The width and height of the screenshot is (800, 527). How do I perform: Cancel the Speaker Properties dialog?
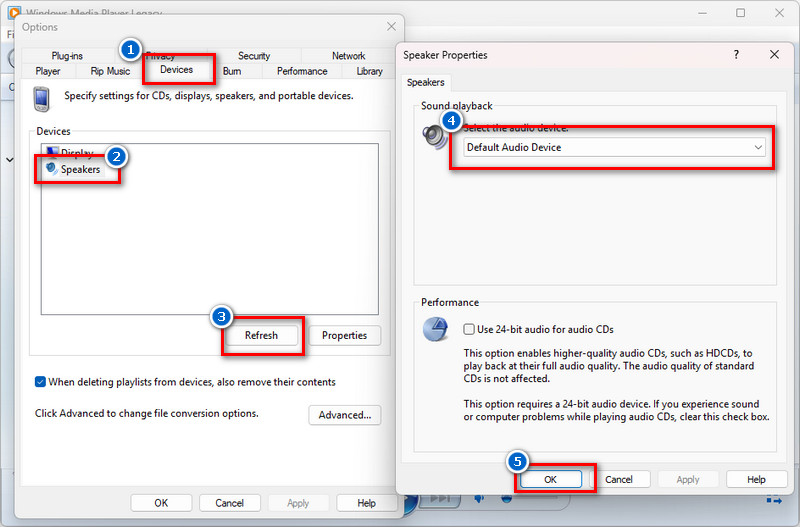[619, 480]
